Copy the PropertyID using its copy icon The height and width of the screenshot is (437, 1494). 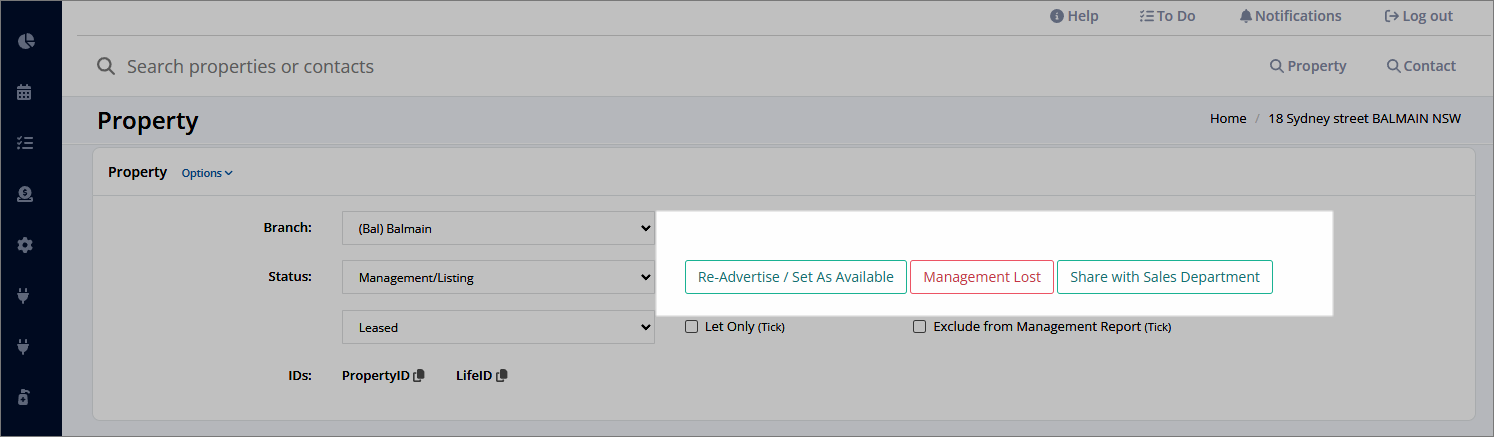point(419,375)
